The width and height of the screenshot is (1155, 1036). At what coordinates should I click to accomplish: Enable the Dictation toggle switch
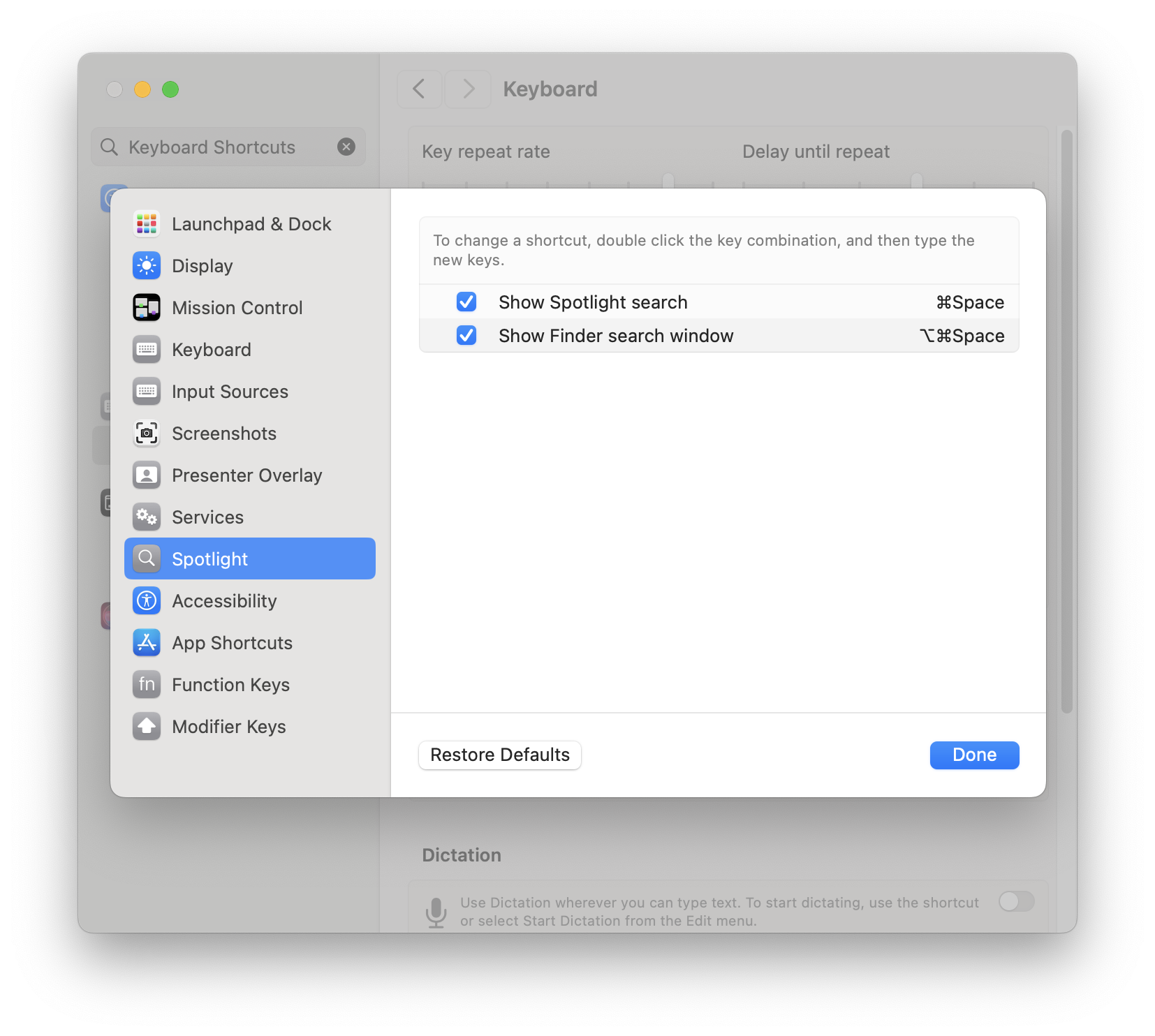coord(1017,901)
